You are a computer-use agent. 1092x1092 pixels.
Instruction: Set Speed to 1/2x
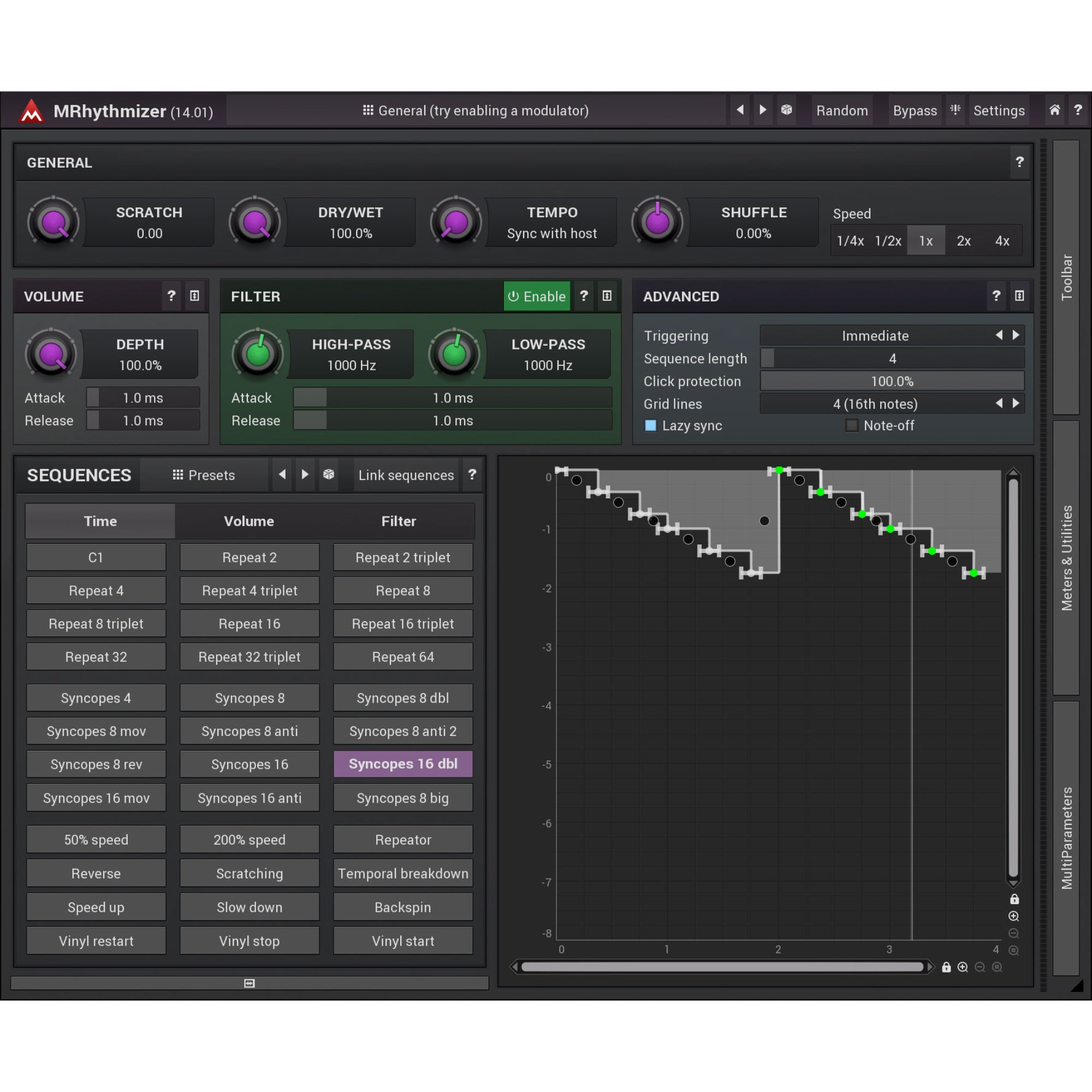888,241
